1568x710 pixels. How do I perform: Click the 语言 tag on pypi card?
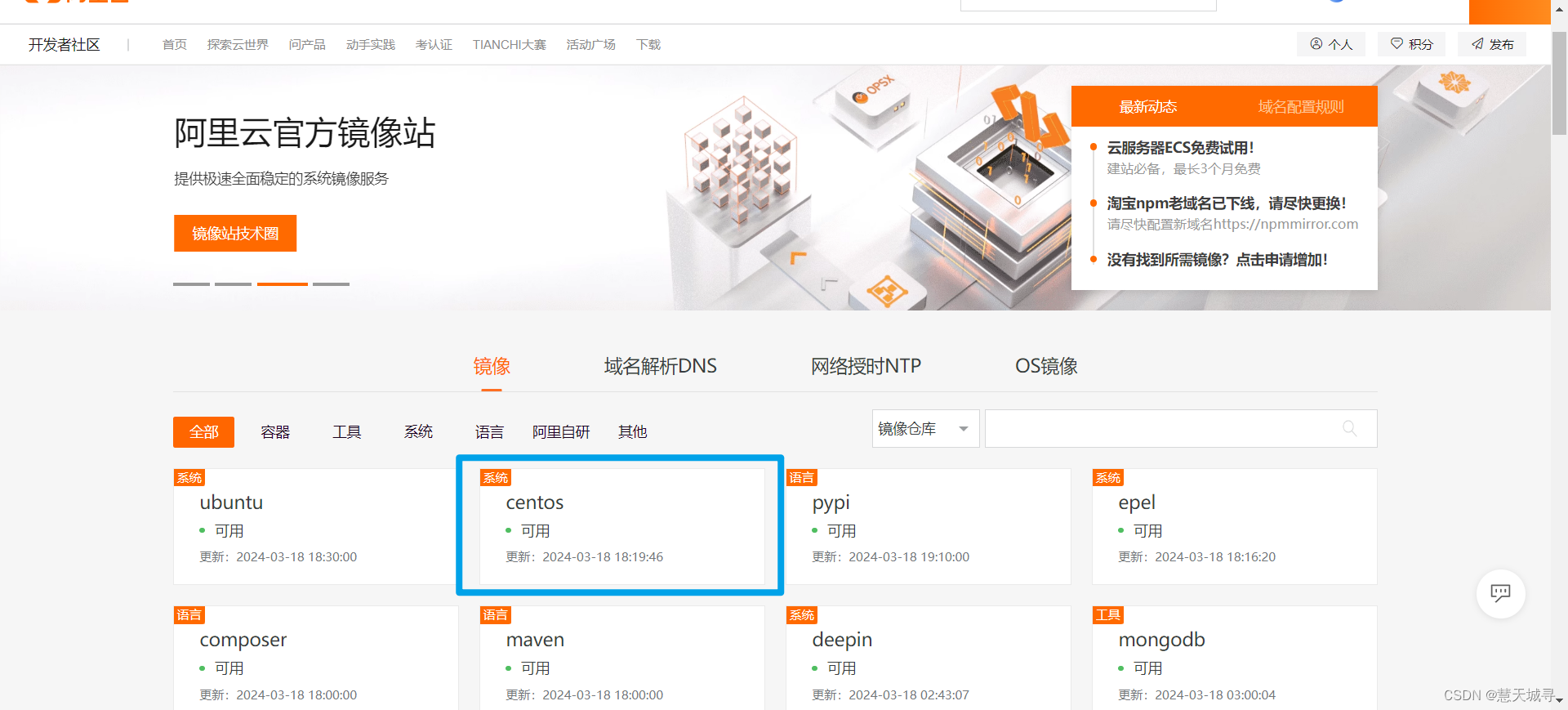pyautogui.click(x=801, y=477)
